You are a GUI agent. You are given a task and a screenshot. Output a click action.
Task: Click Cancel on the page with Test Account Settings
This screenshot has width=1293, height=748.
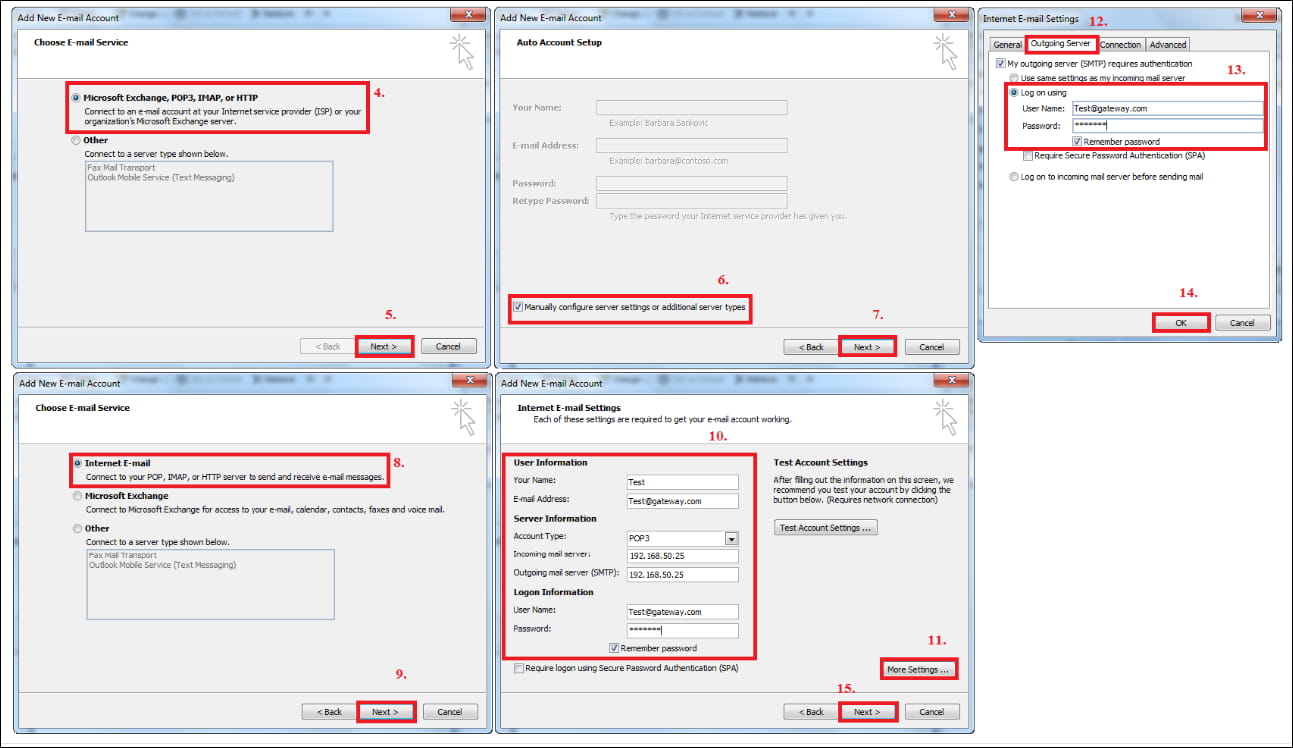coord(931,712)
